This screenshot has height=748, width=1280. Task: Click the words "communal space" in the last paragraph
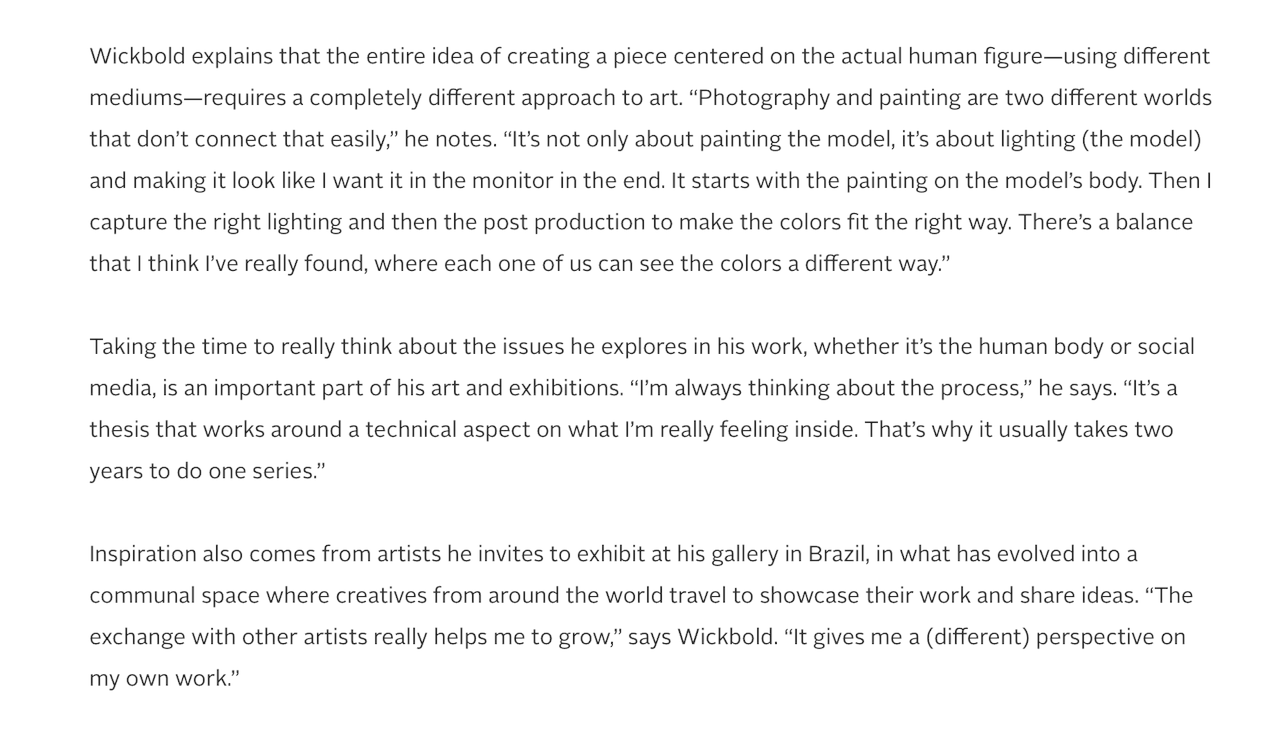tap(175, 596)
